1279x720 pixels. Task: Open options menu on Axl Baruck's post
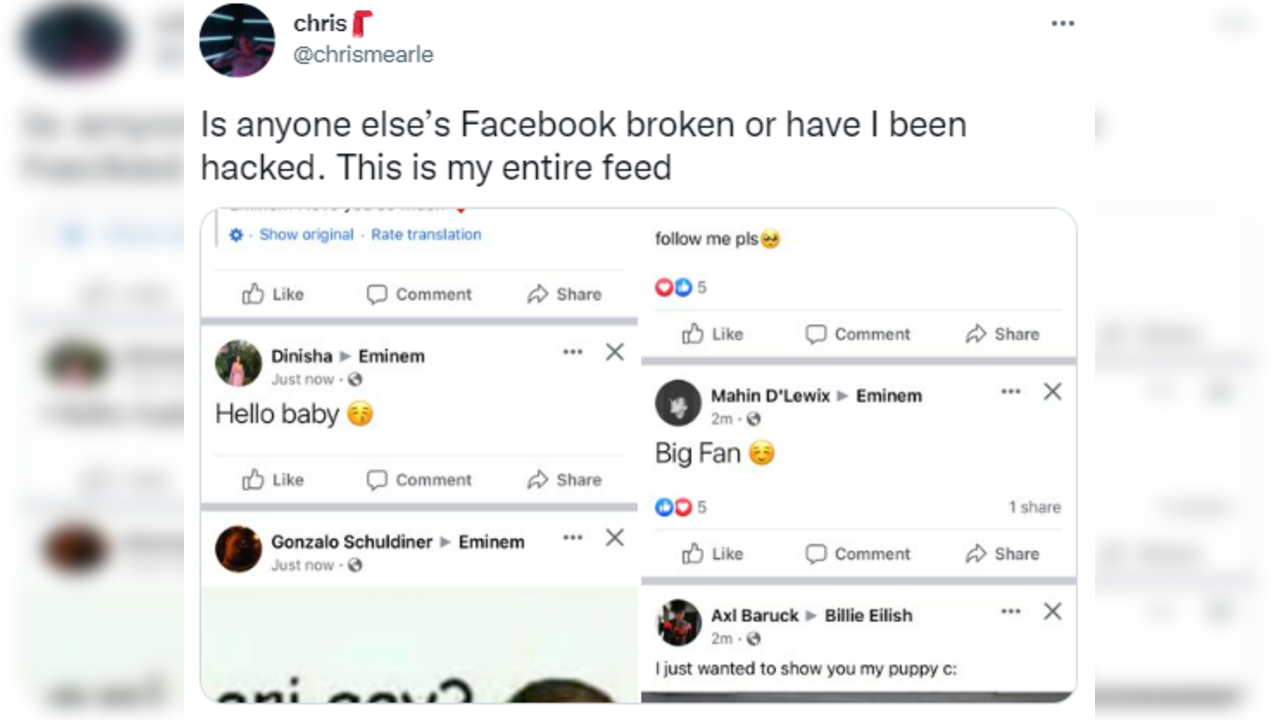tap(1010, 610)
